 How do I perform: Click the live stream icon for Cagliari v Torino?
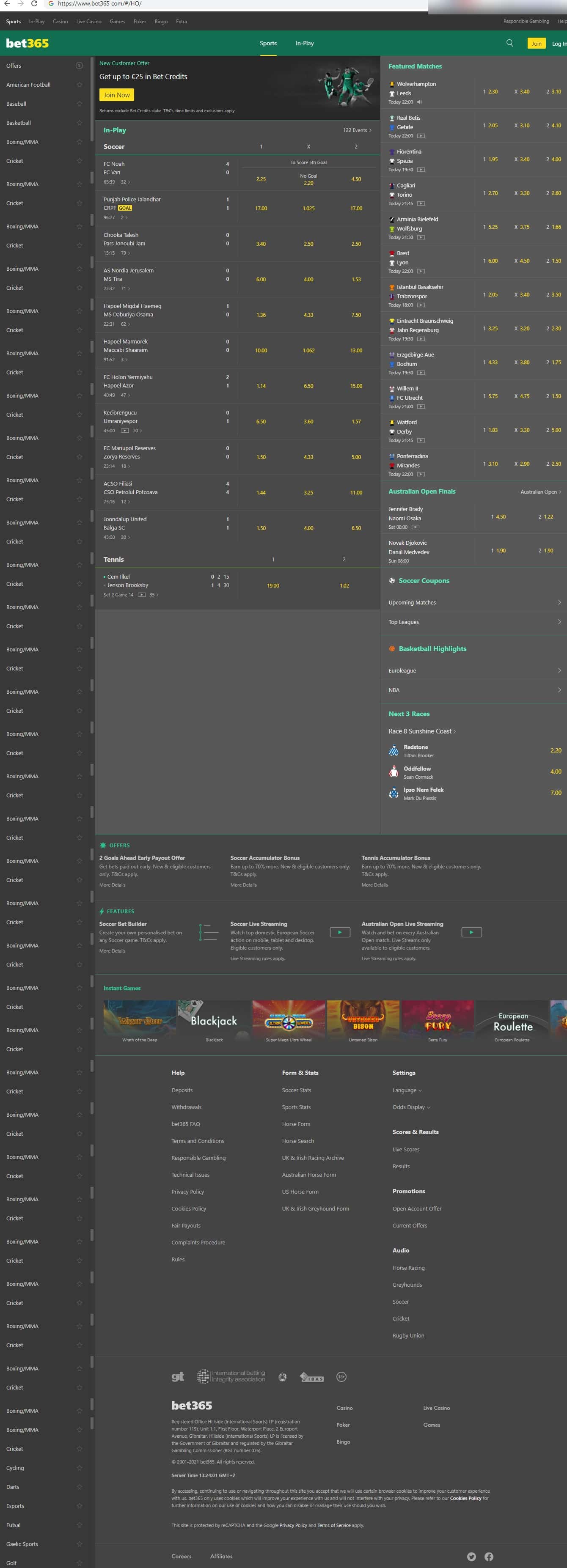coord(421,203)
